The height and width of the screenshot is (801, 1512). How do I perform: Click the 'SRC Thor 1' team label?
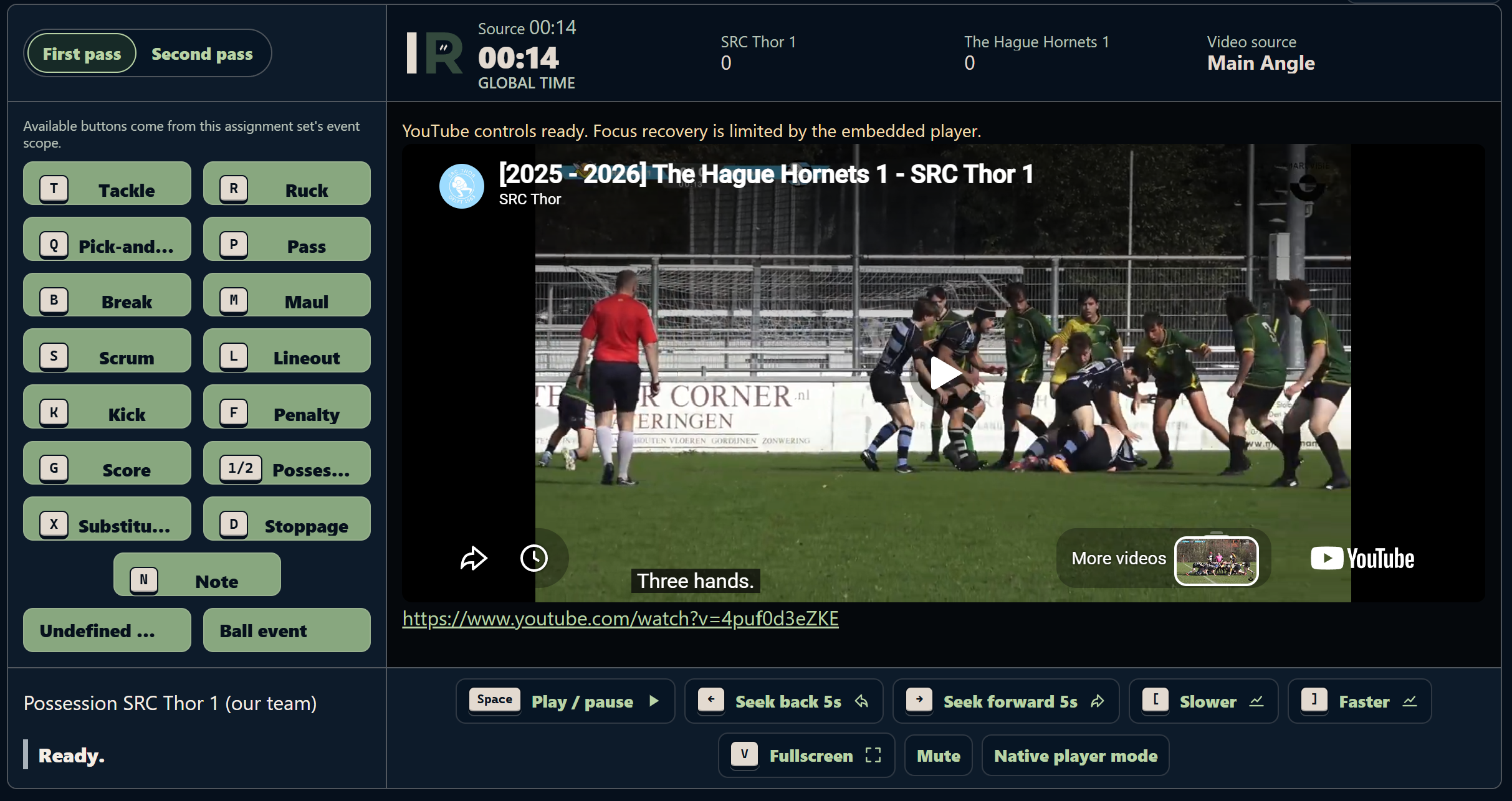(x=758, y=42)
